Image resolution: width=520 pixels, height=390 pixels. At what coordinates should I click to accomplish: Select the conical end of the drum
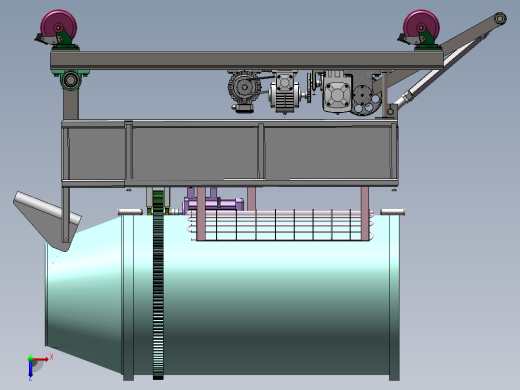(x=84, y=295)
